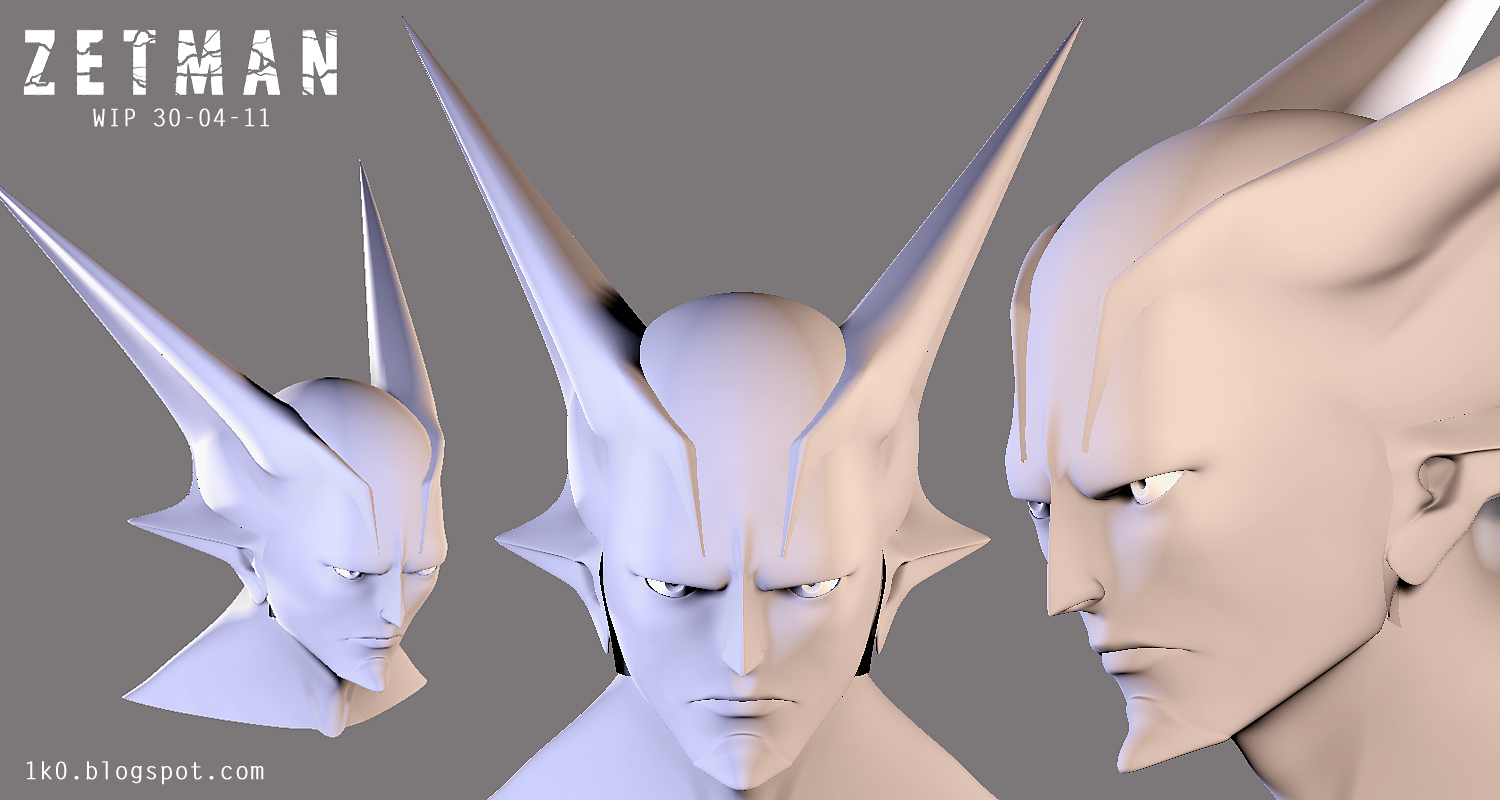Click the WIP 30-04-11 date label
The width and height of the screenshot is (1500, 800).
pyautogui.click(x=181, y=118)
